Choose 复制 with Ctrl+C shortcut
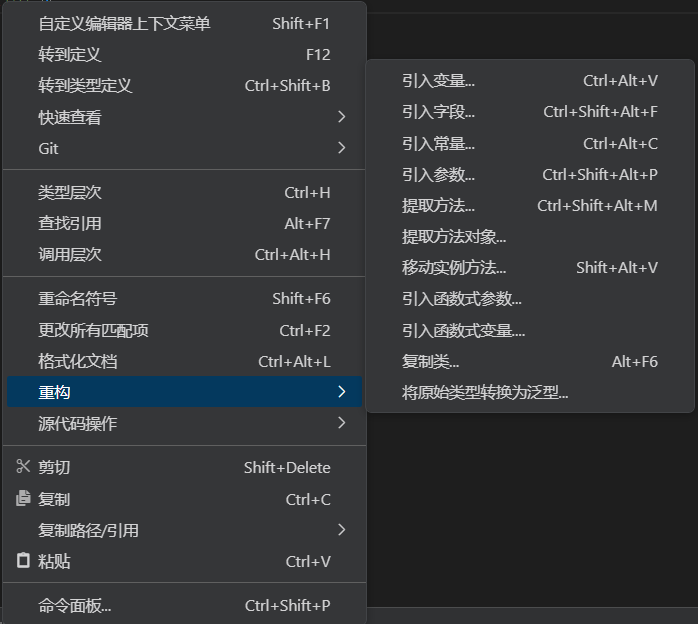The height and width of the screenshot is (624, 698). coord(184,499)
